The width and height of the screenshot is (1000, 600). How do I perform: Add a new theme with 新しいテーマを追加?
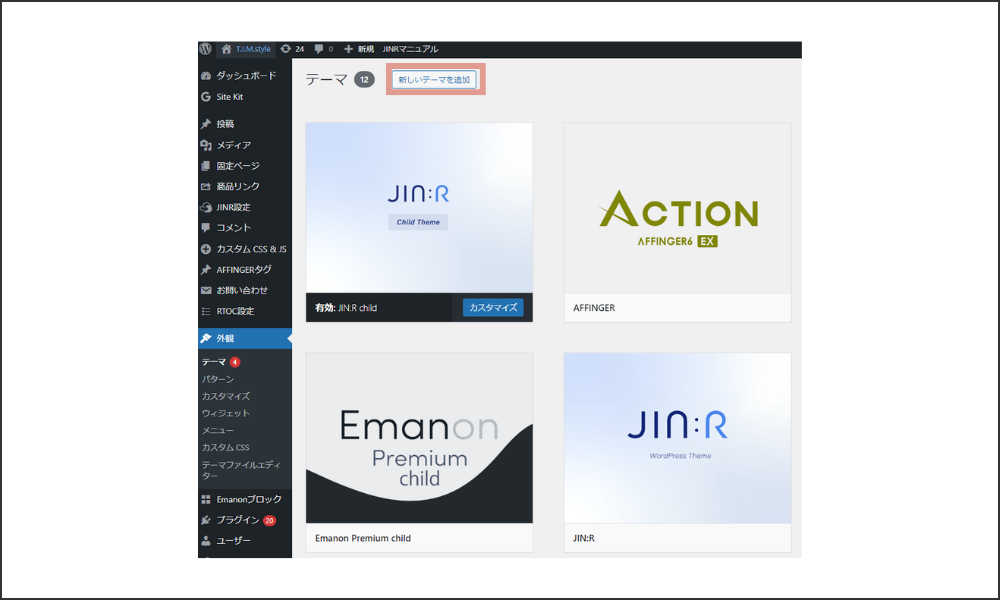point(434,80)
